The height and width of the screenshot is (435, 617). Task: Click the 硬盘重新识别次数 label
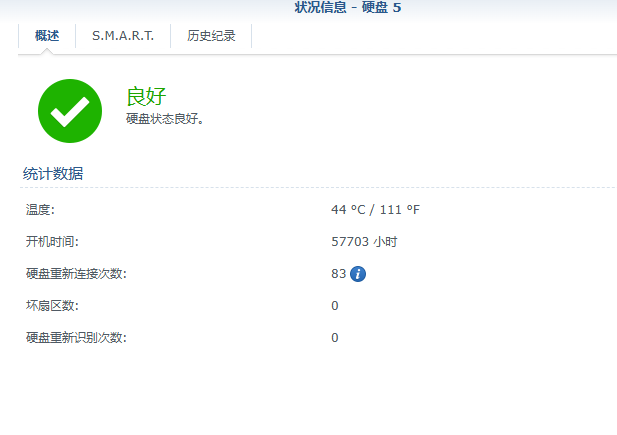tap(76, 337)
